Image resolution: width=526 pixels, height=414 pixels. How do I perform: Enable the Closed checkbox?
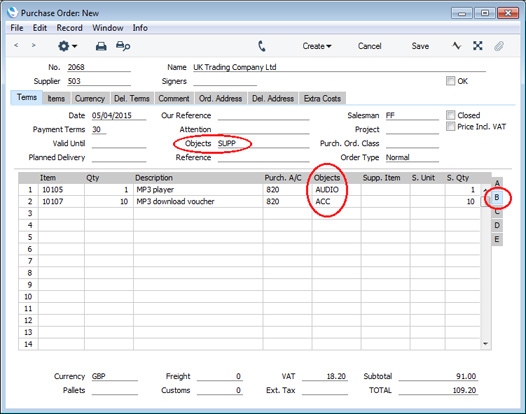pyautogui.click(x=450, y=115)
